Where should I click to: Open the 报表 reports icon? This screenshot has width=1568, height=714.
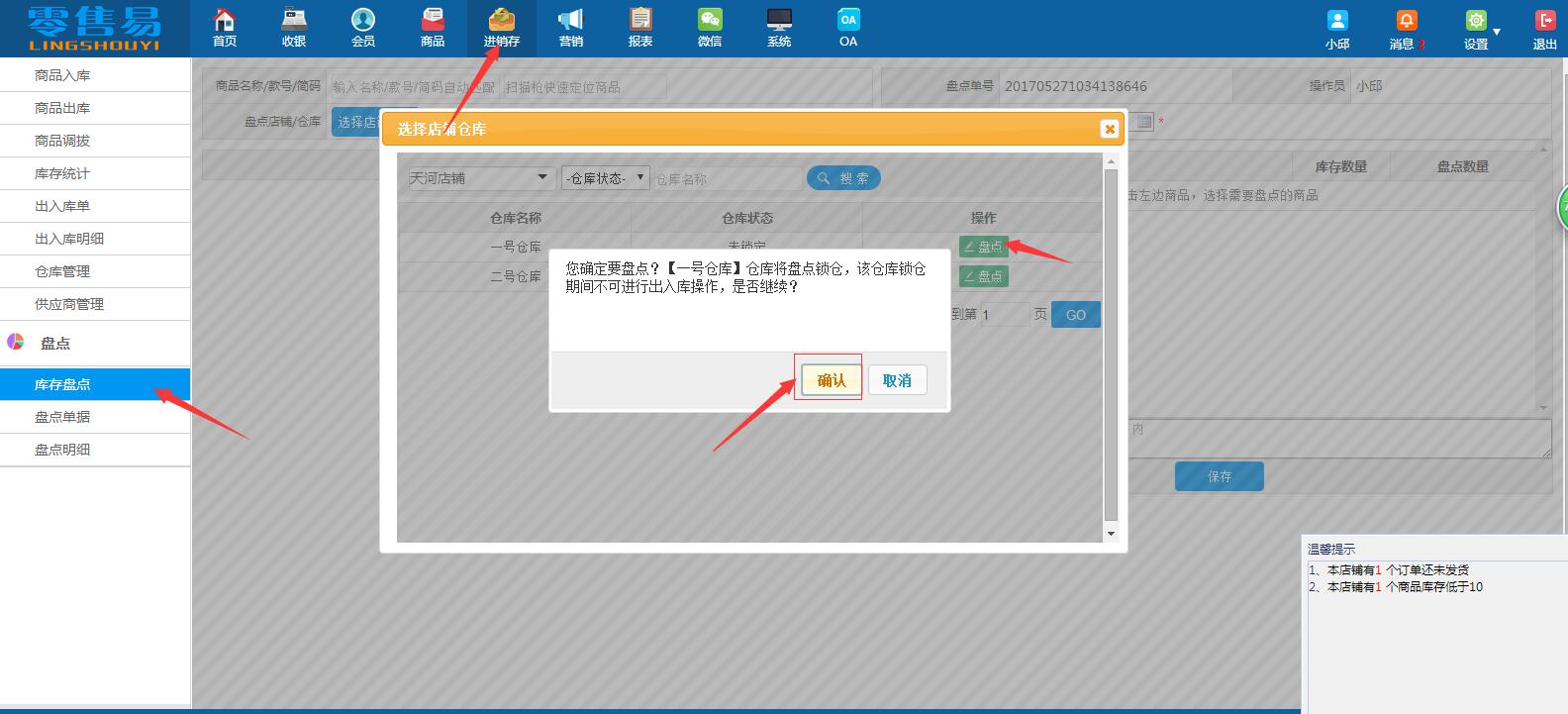640,20
